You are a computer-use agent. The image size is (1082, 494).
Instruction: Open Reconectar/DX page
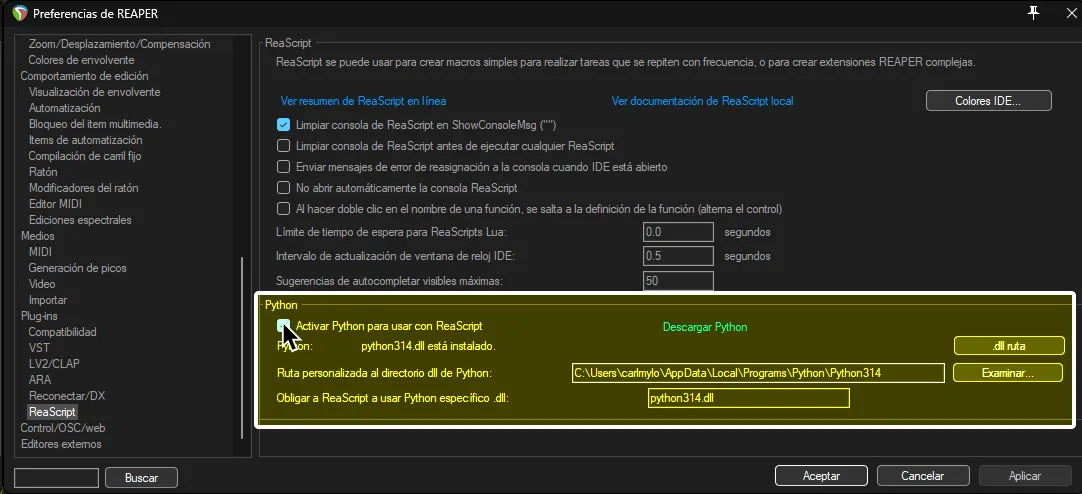click(x=67, y=396)
